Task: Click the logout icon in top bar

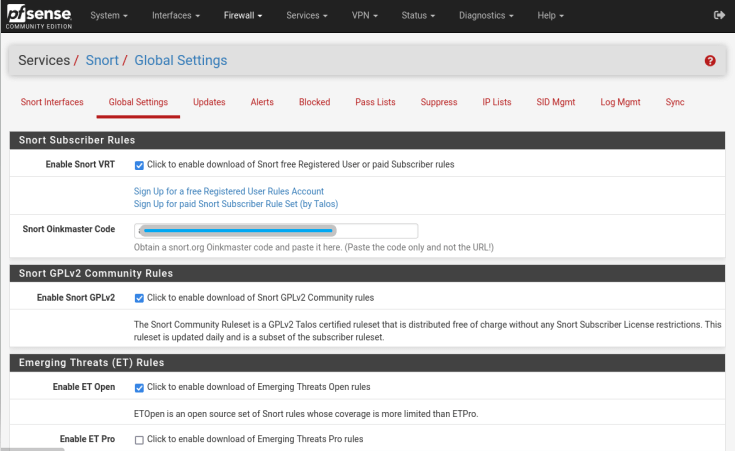Action: click(x=719, y=15)
